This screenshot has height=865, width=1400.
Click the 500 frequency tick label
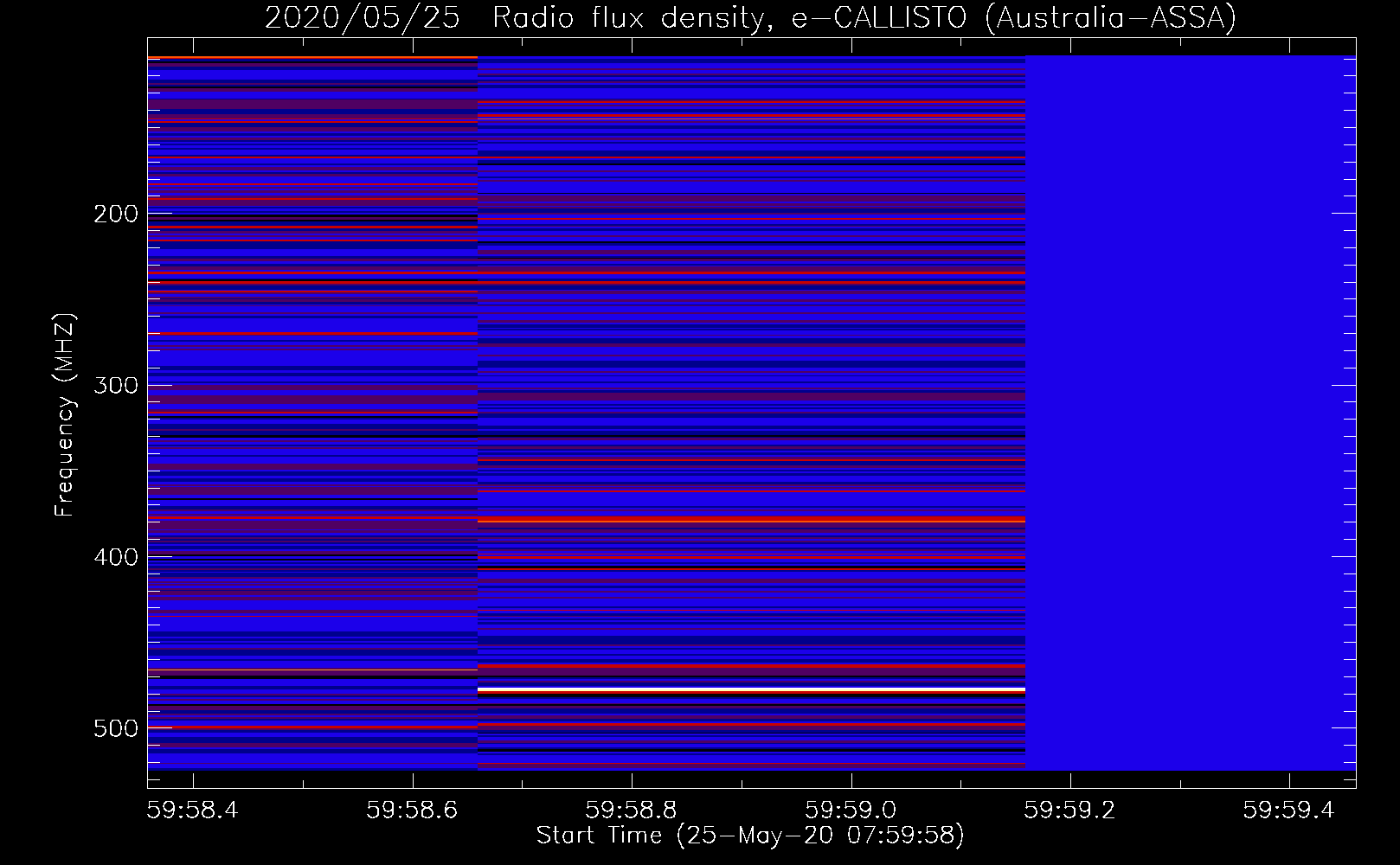click(116, 728)
